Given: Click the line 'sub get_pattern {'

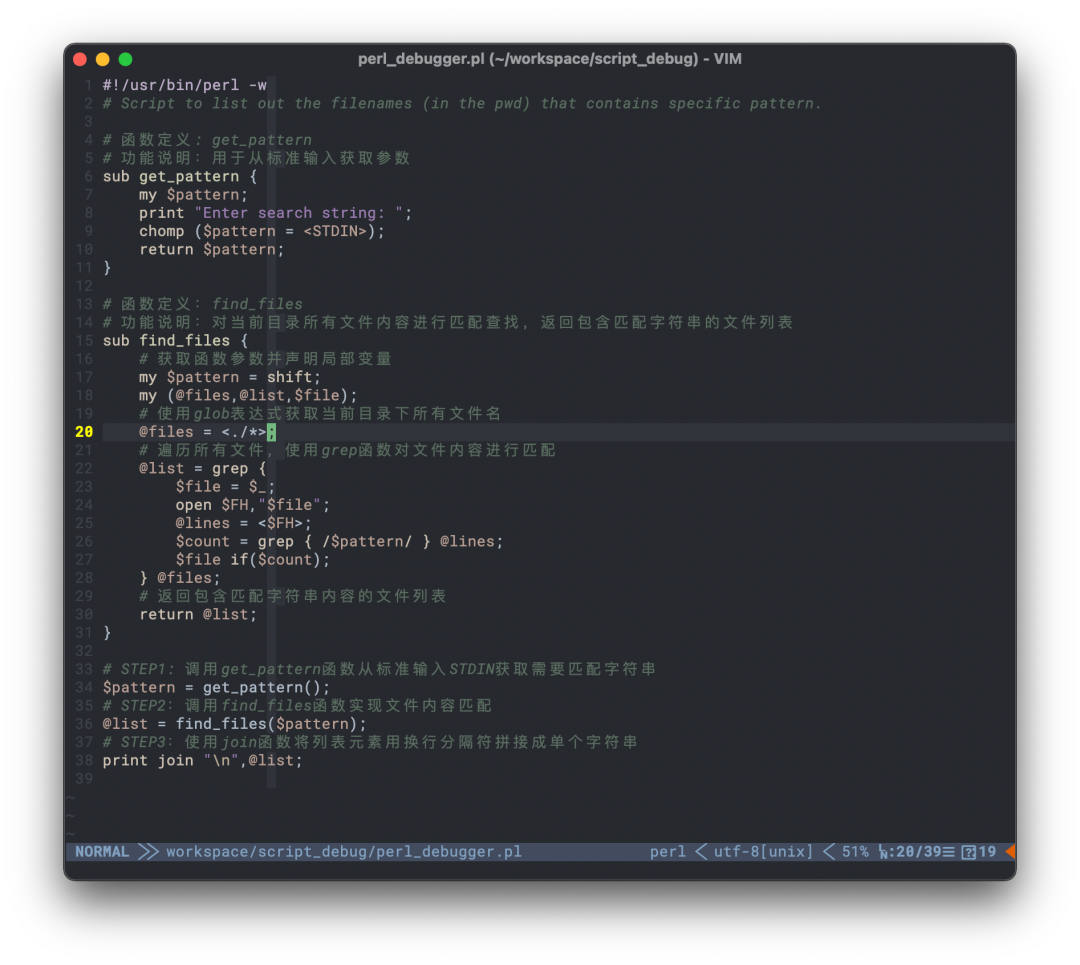Looking at the screenshot, I should (x=180, y=176).
